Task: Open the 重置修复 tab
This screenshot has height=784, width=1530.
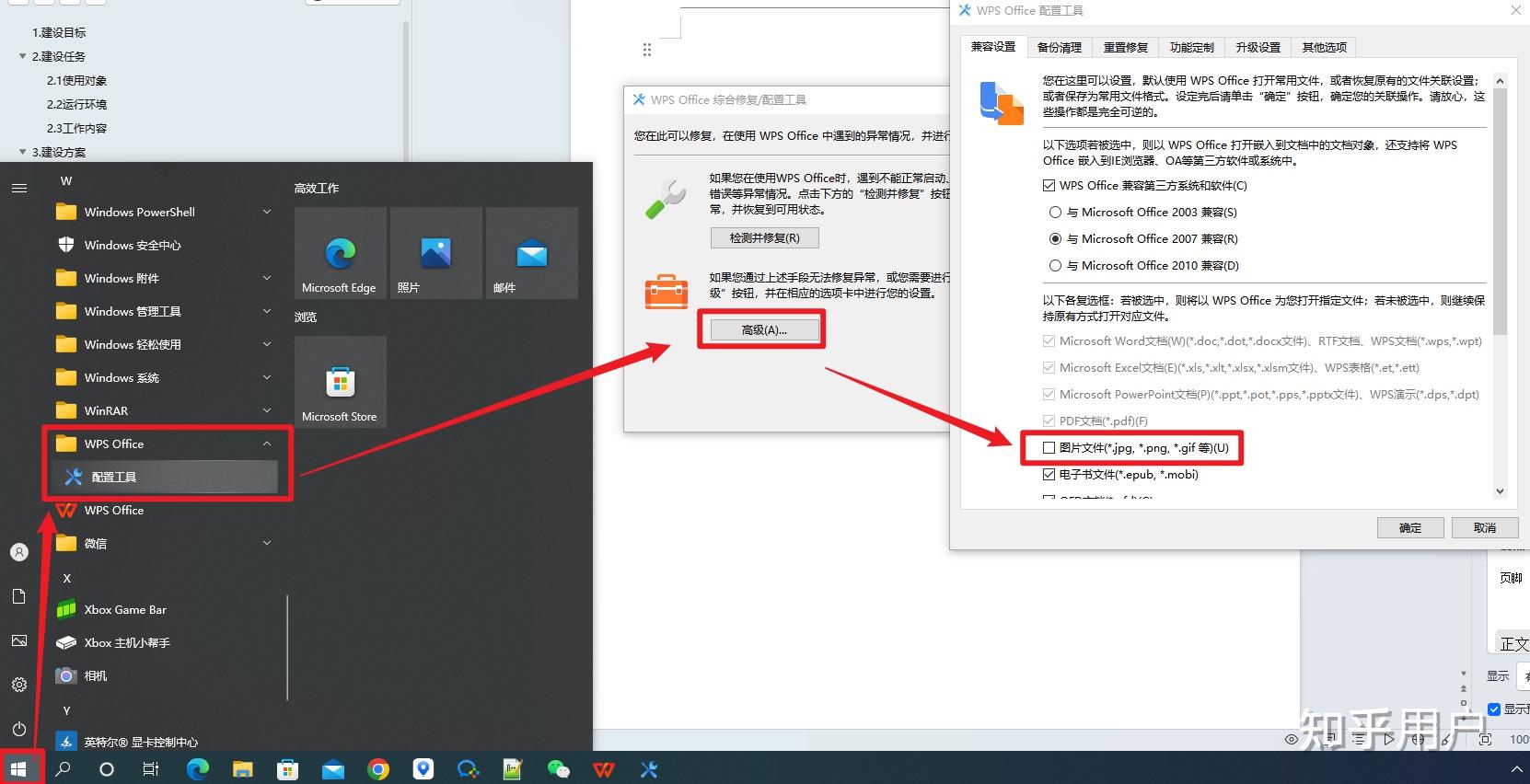Action: click(1126, 47)
